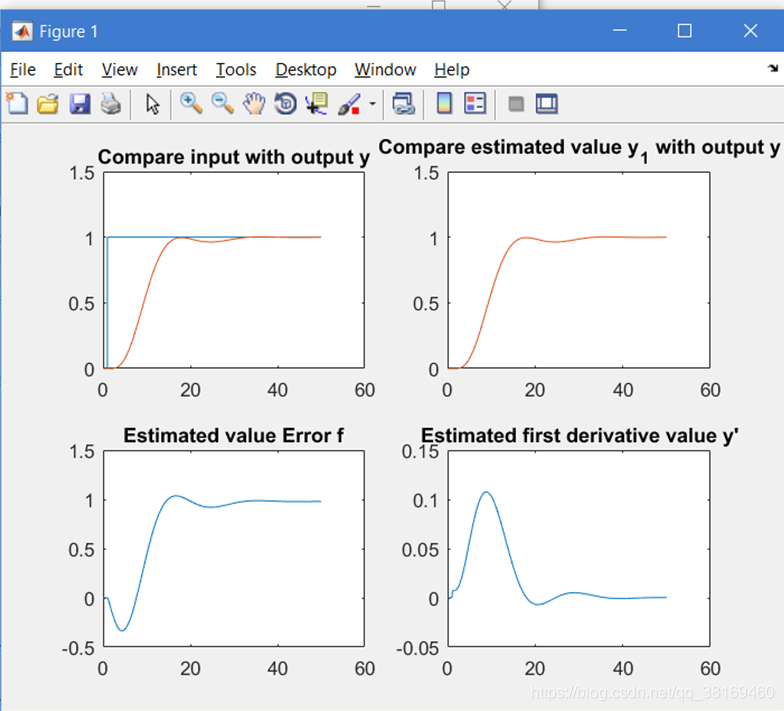Click the orange curve in top-right plot
Image resolution: width=784 pixels, height=711 pixels.
pyautogui.click(x=486, y=304)
